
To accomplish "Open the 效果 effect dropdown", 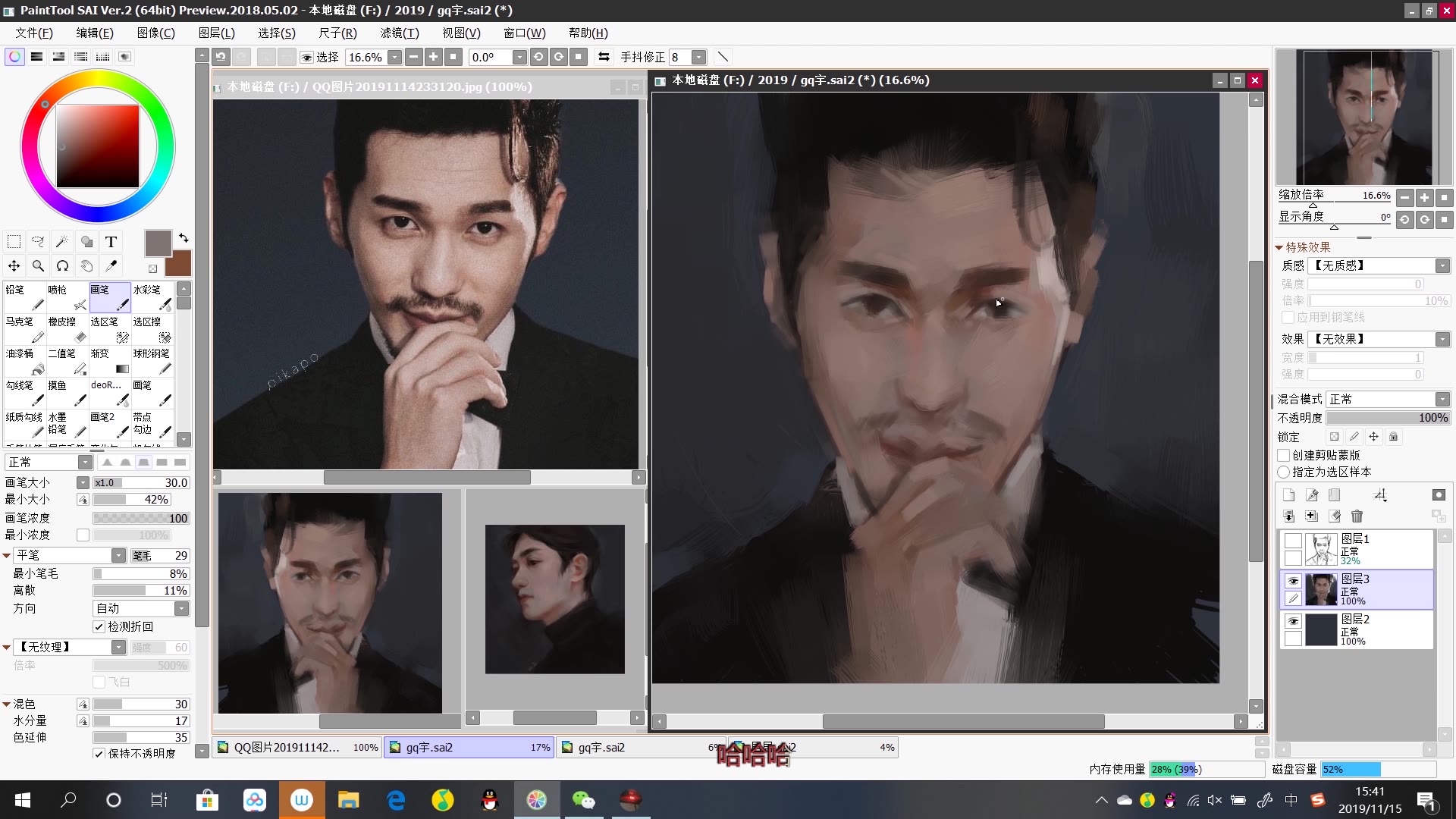I will pyautogui.click(x=1442, y=339).
